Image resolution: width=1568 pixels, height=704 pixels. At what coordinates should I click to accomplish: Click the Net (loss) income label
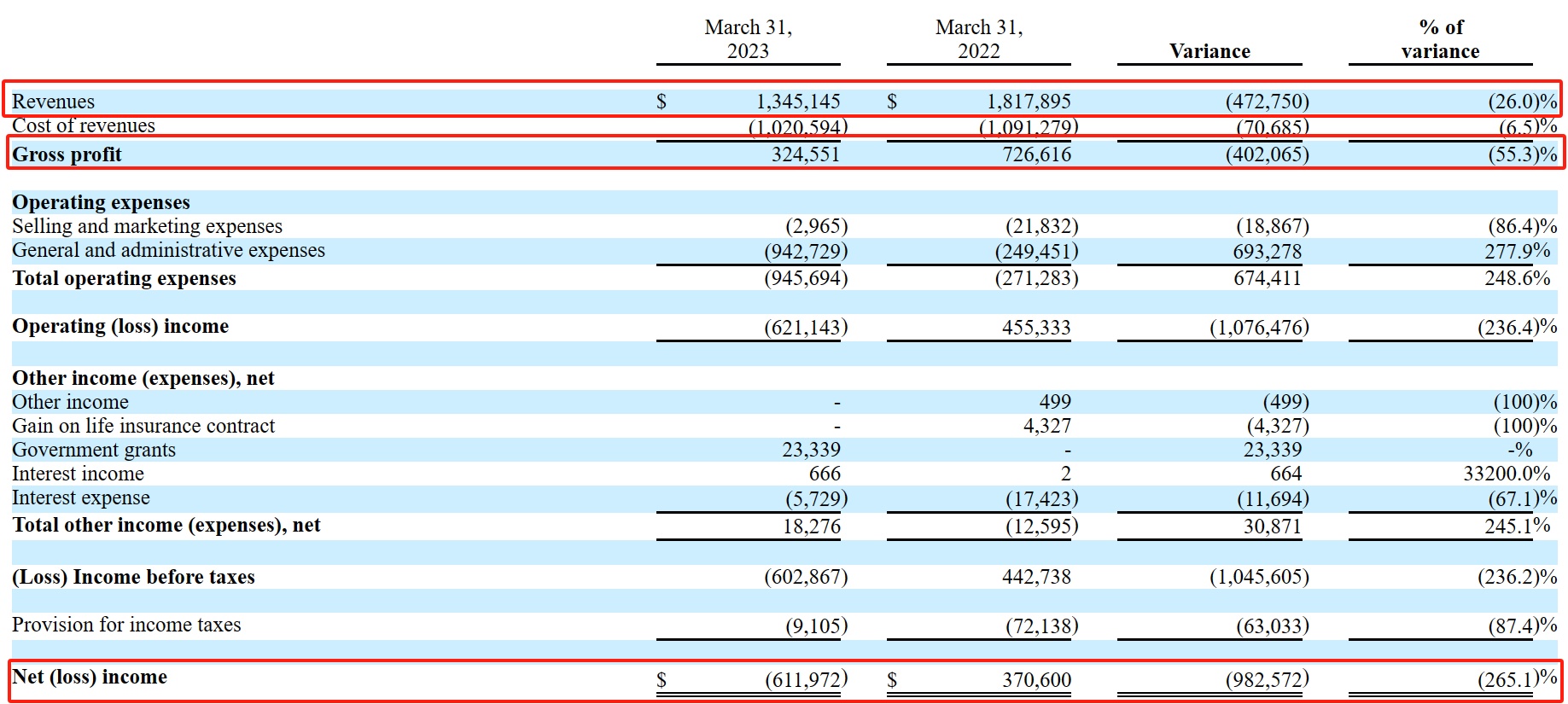point(90,677)
